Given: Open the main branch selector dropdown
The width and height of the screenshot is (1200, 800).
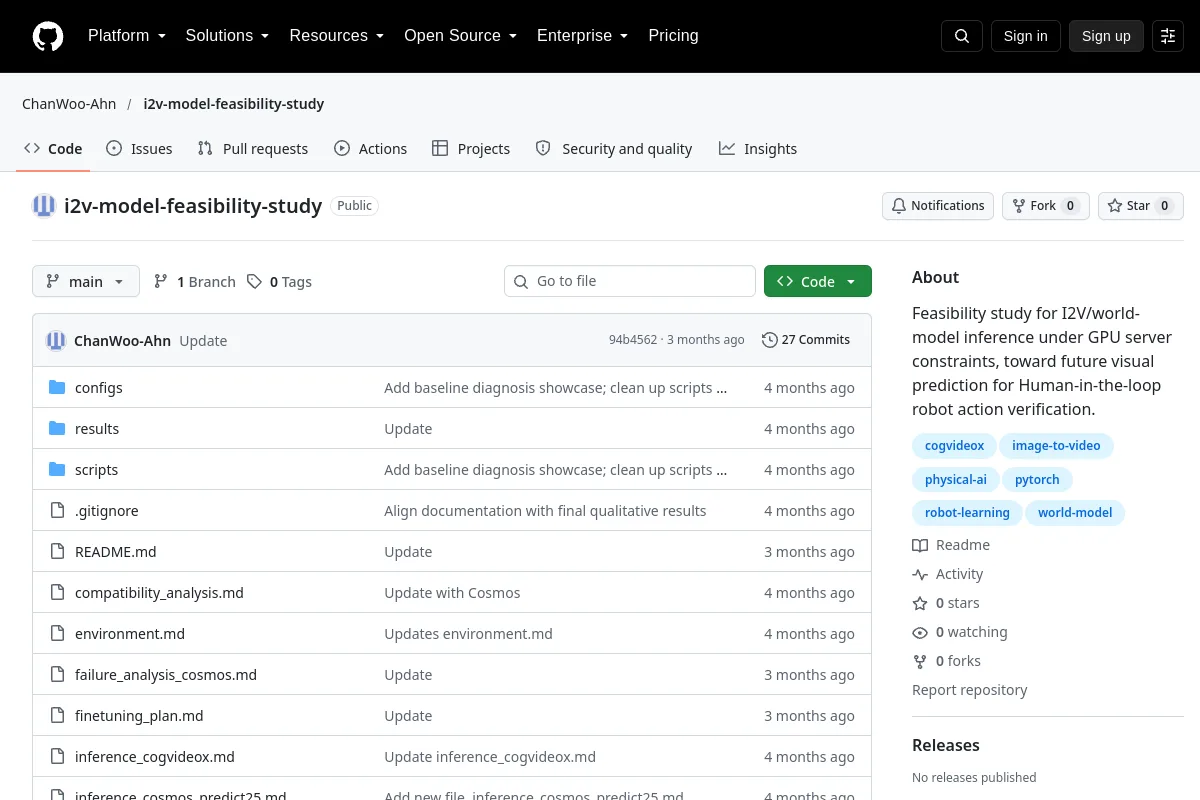Looking at the screenshot, I should click(86, 282).
